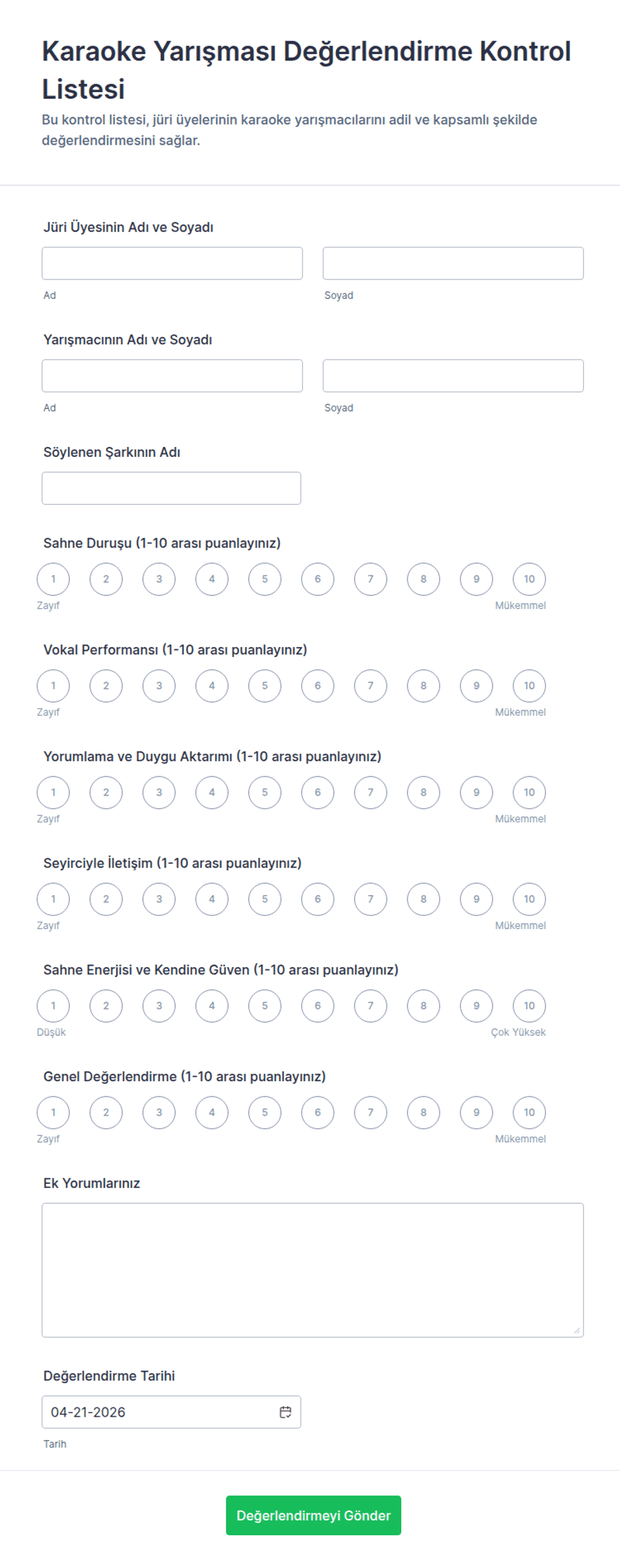Choose 2 for Genel Değerlendirme

pyautogui.click(x=106, y=1112)
